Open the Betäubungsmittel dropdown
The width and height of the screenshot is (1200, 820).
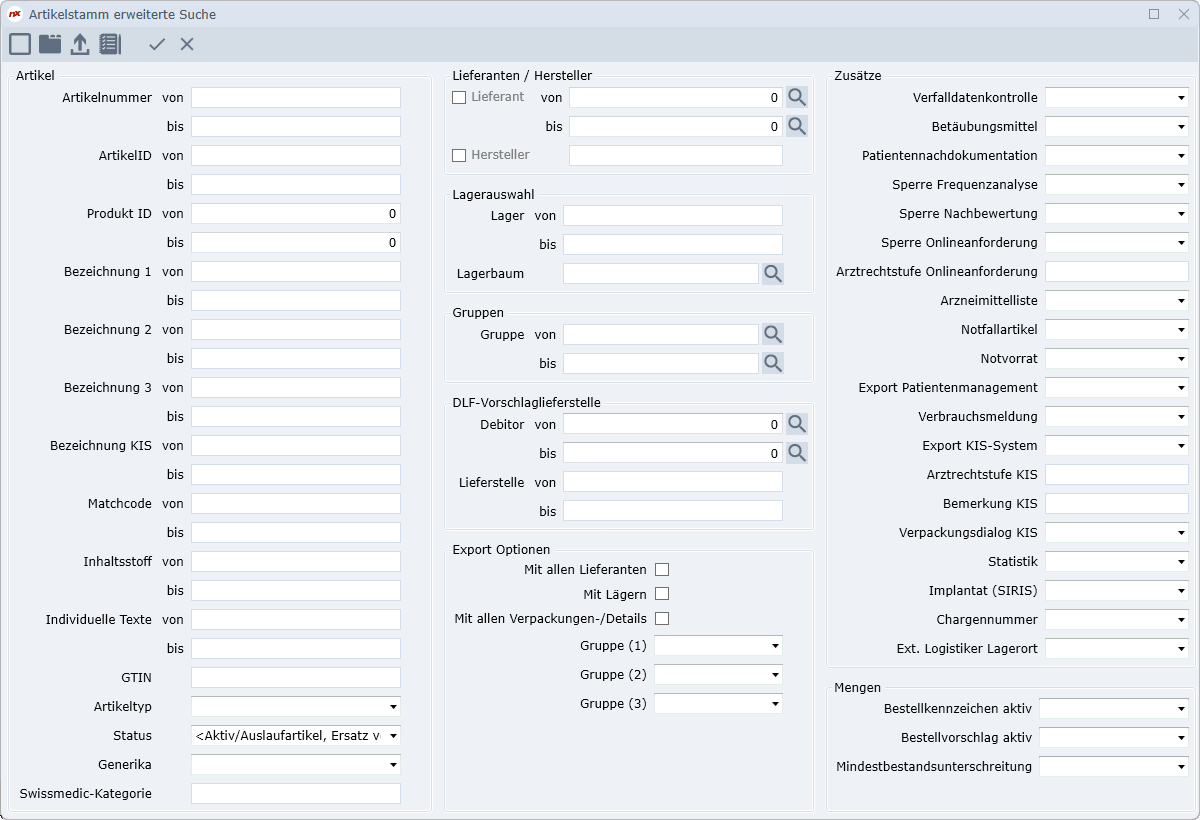tap(1181, 127)
